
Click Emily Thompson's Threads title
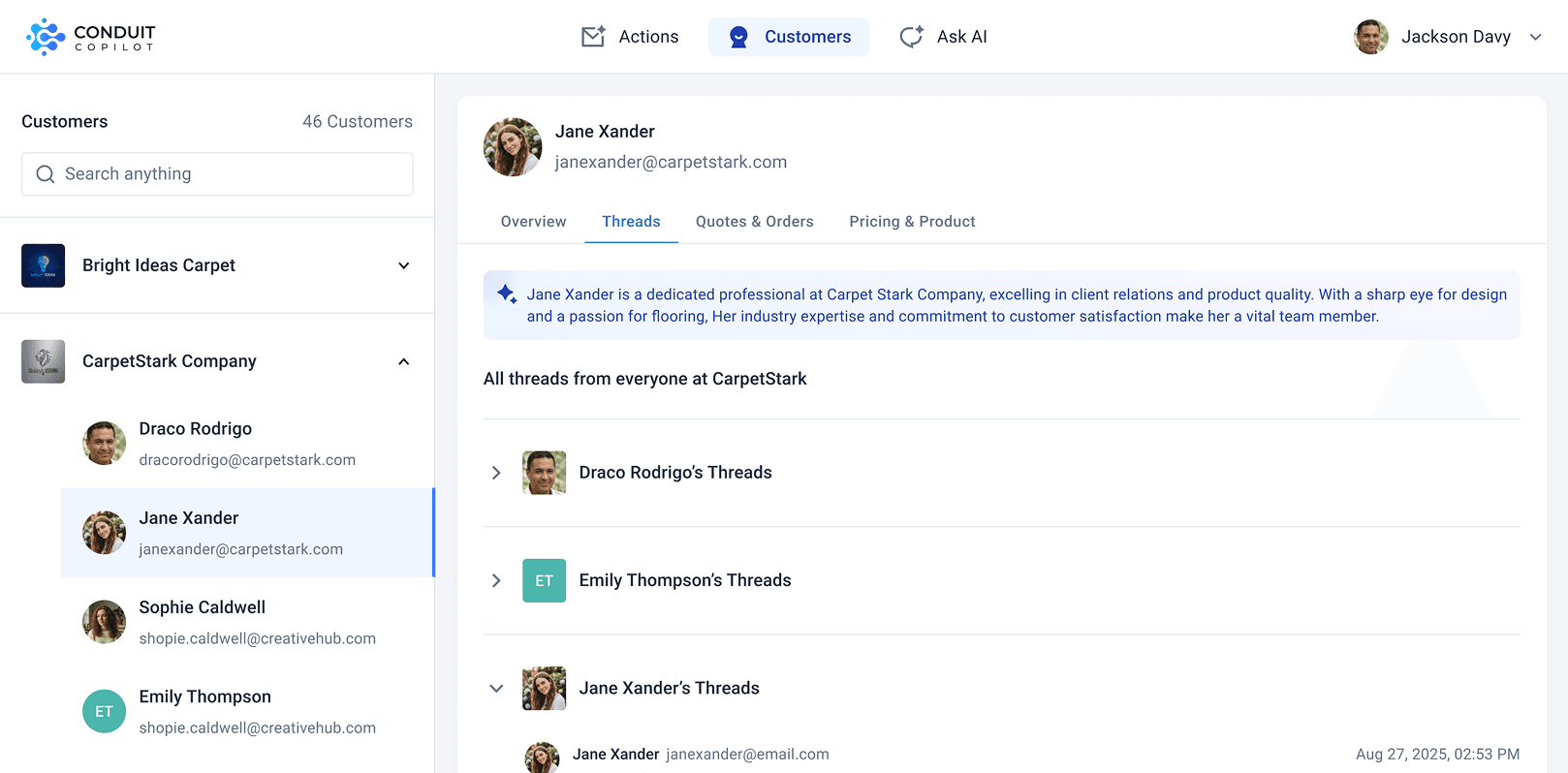pyautogui.click(x=685, y=580)
